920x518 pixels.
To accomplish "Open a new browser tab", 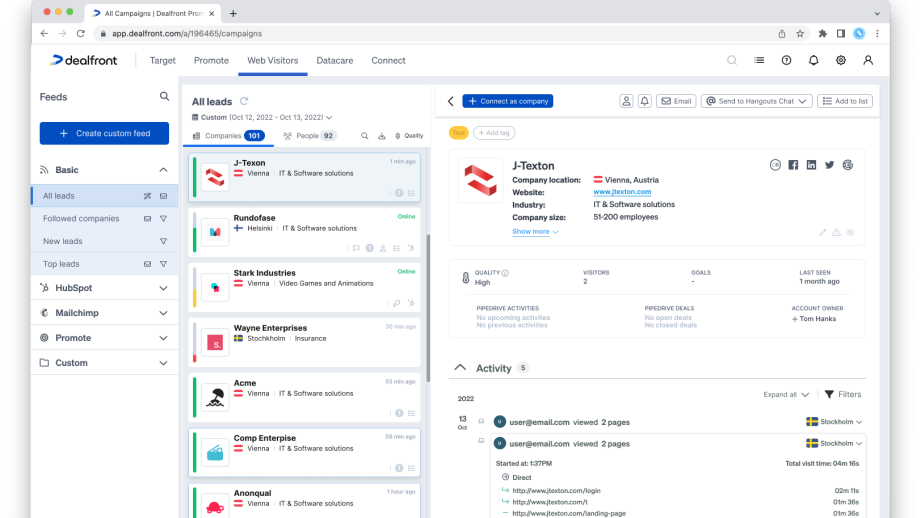I will click(x=233, y=13).
